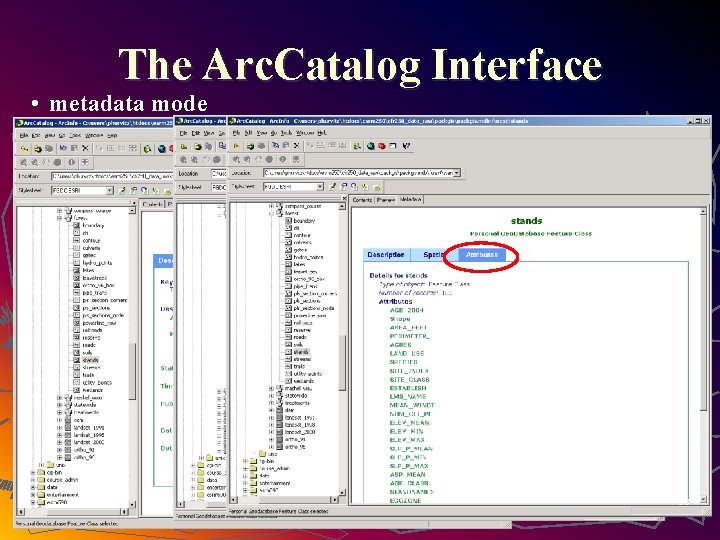Screen dimensions: 720x540
Task: Select Zoom In tool in front window
Action: (236, 159)
